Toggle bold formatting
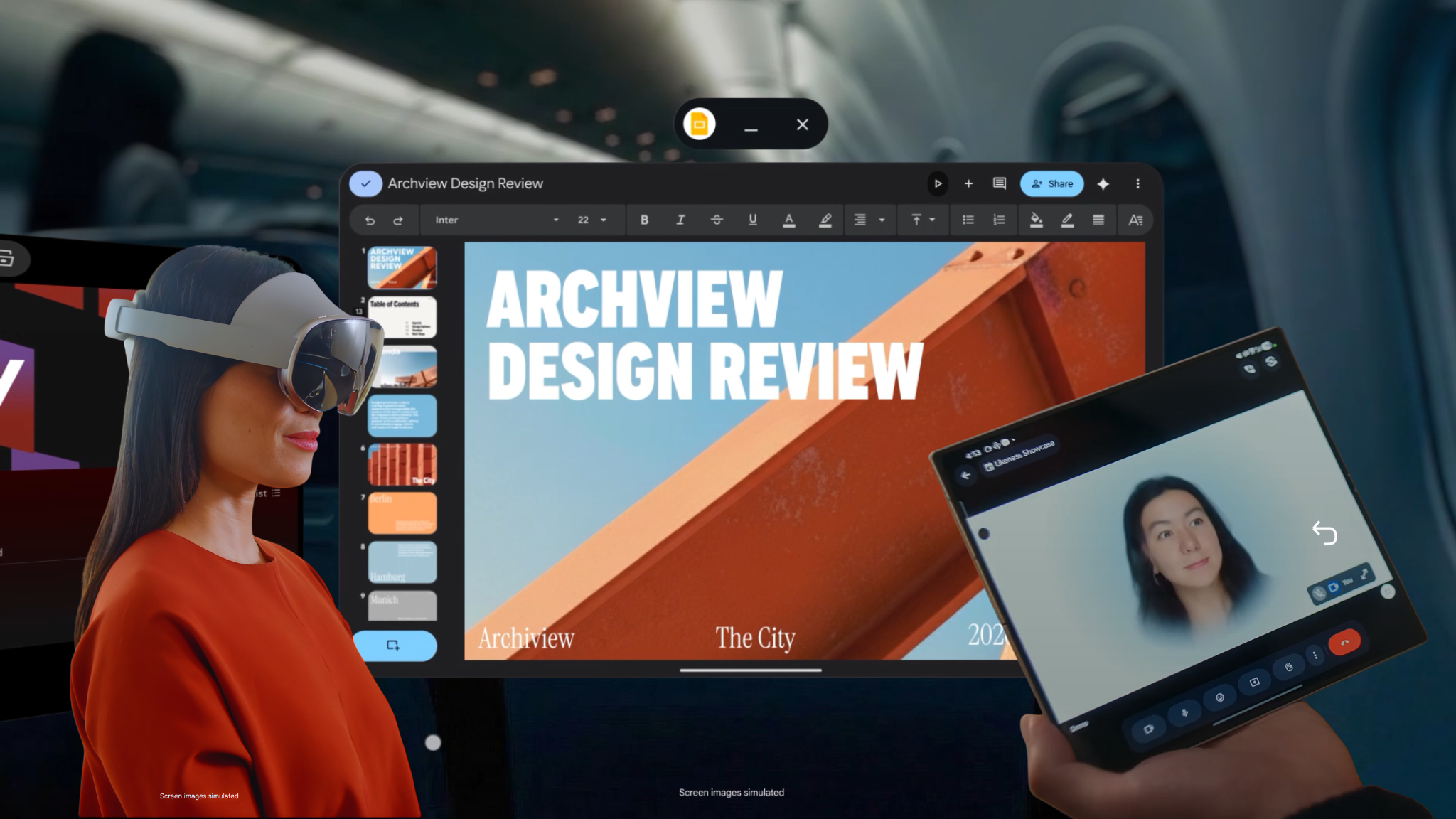This screenshot has height=819, width=1456. point(644,220)
